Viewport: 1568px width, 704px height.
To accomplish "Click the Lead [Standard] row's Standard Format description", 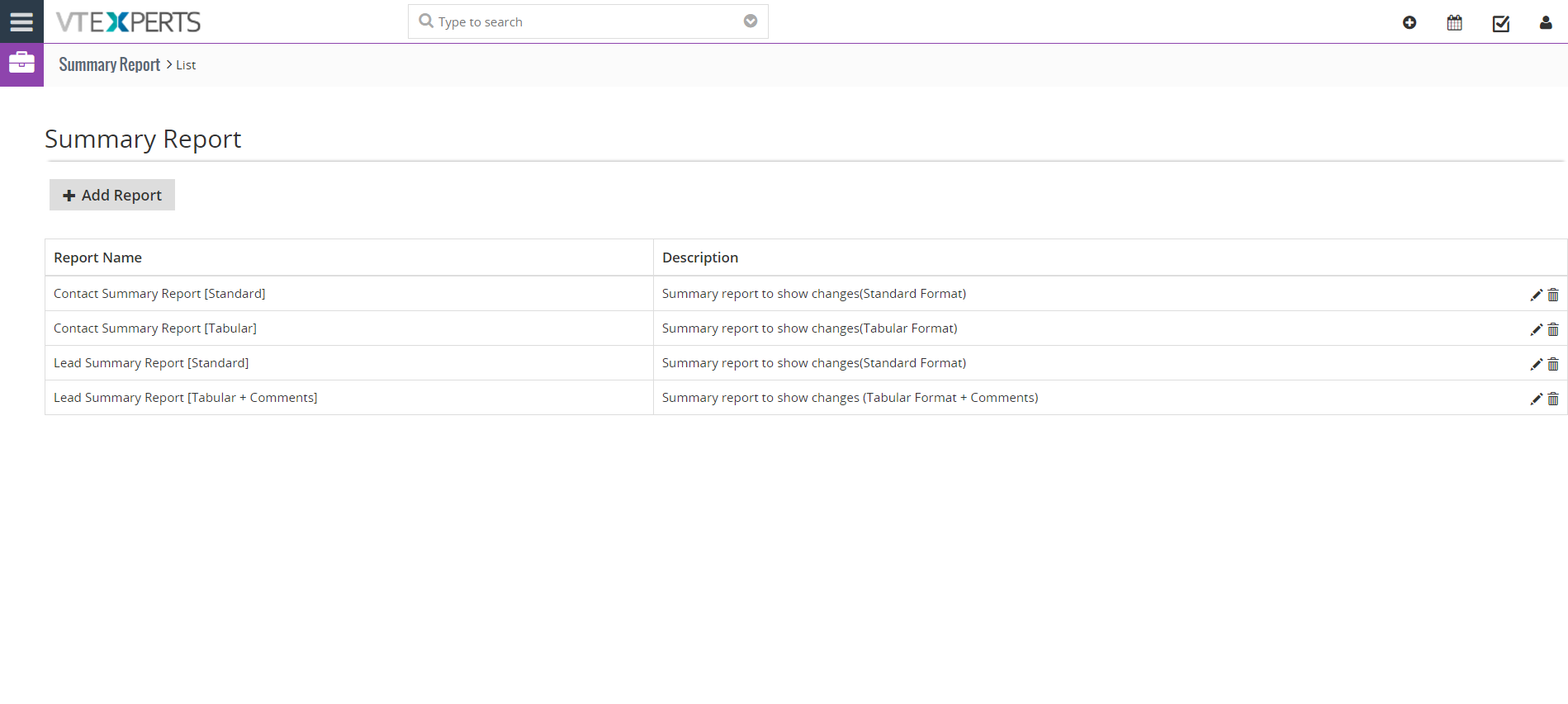I will (x=814, y=363).
